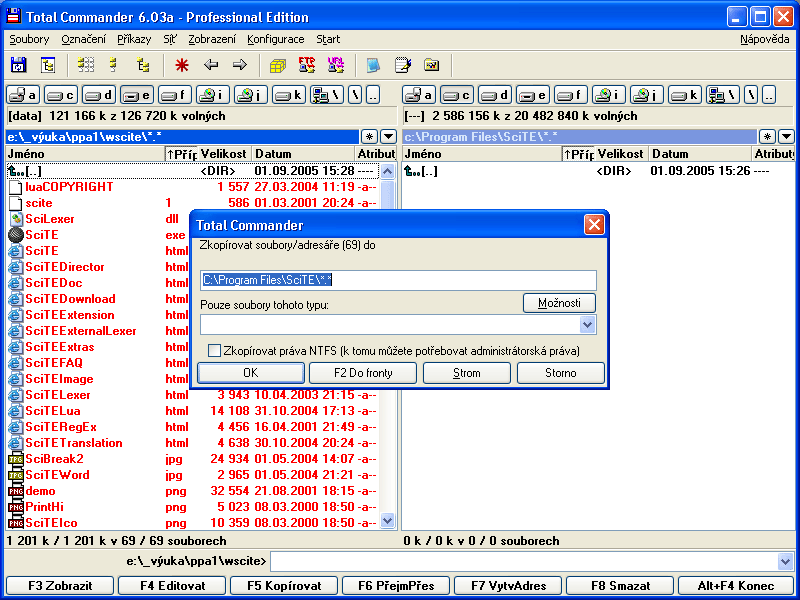Go back using the left arrow icon
Screen dimensions: 800x600
pos(211,65)
